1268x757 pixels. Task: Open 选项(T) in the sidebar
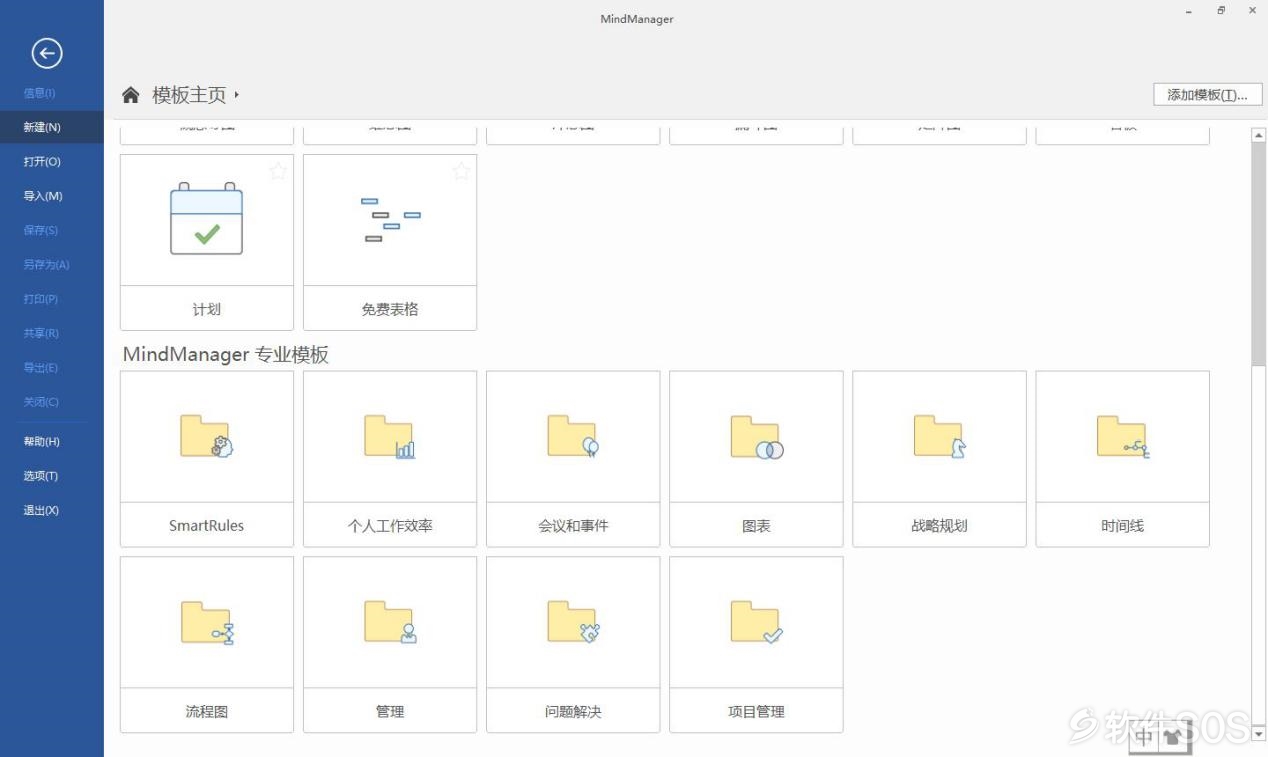point(52,476)
